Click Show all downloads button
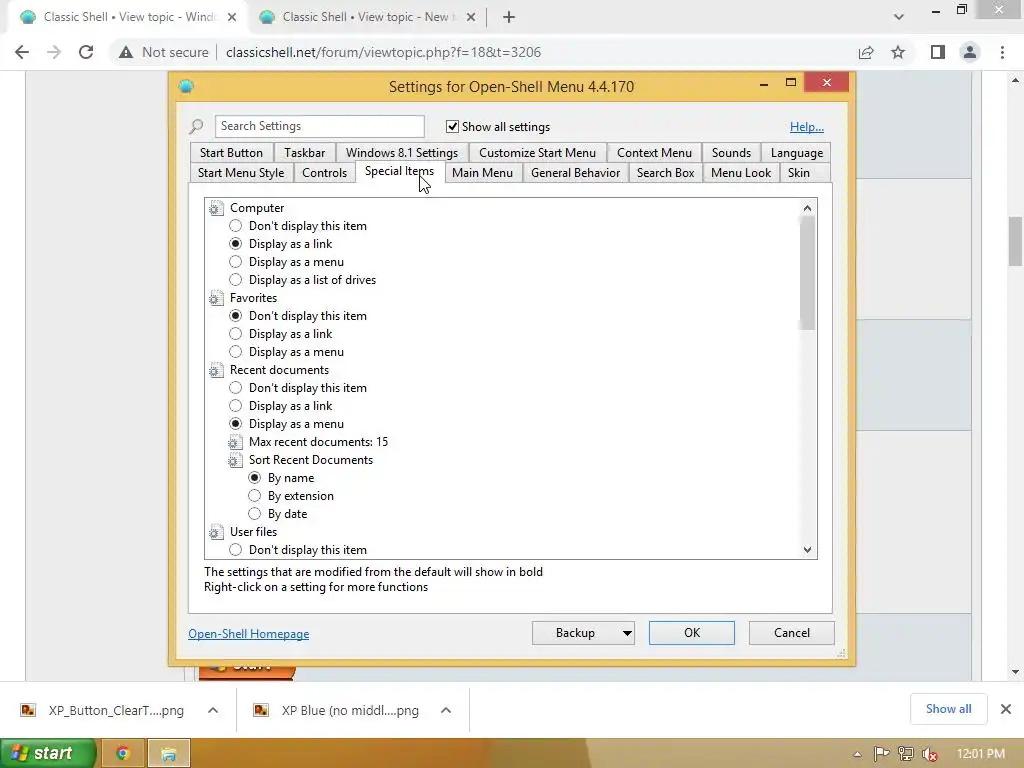This screenshot has width=1024, height=768. pyautogui.click(x=948, y=709)
